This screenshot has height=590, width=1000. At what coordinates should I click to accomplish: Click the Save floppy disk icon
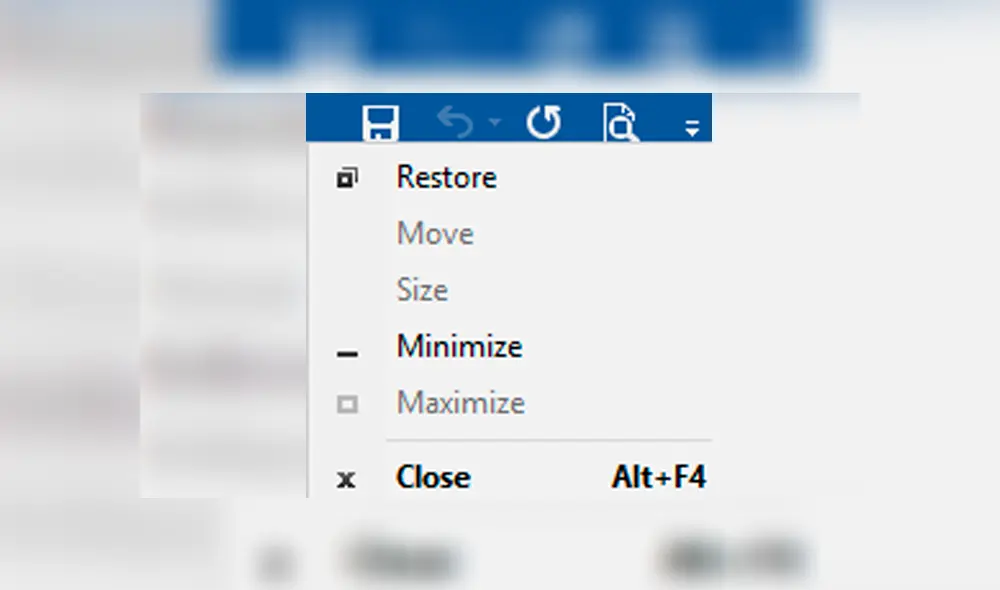(380, 124)
